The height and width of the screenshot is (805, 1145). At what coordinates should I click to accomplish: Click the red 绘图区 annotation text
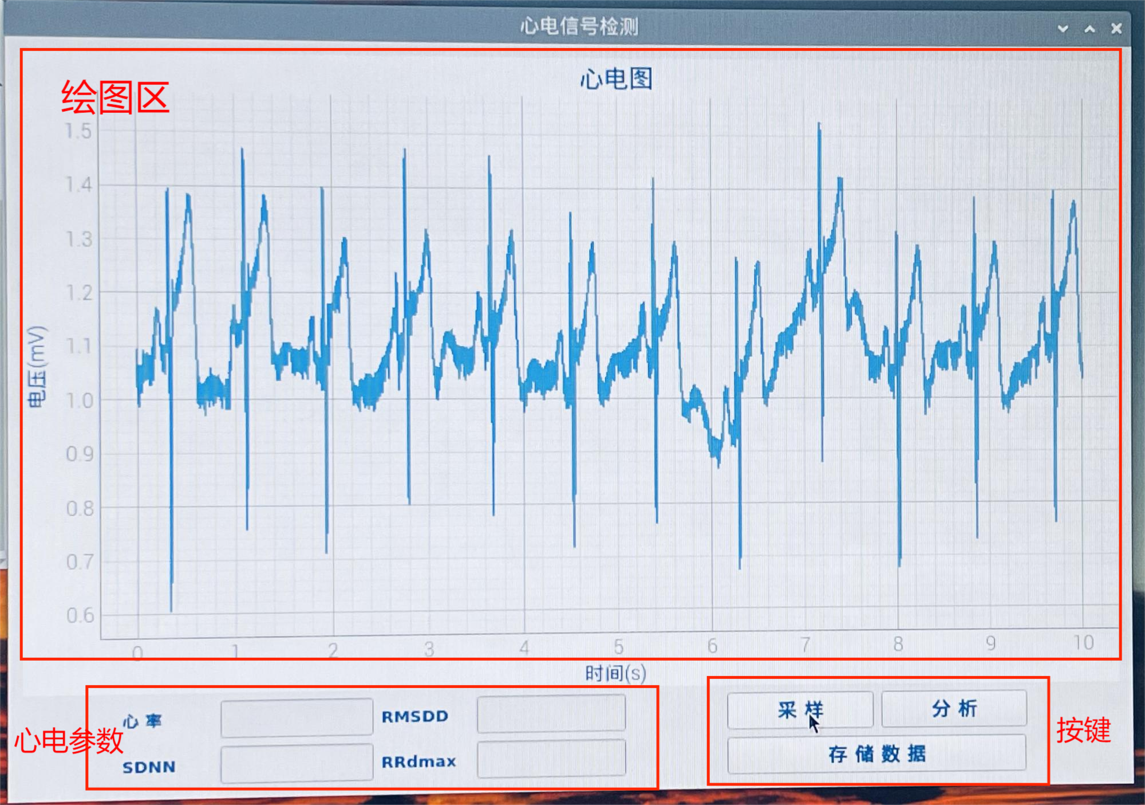coord(115,98)
